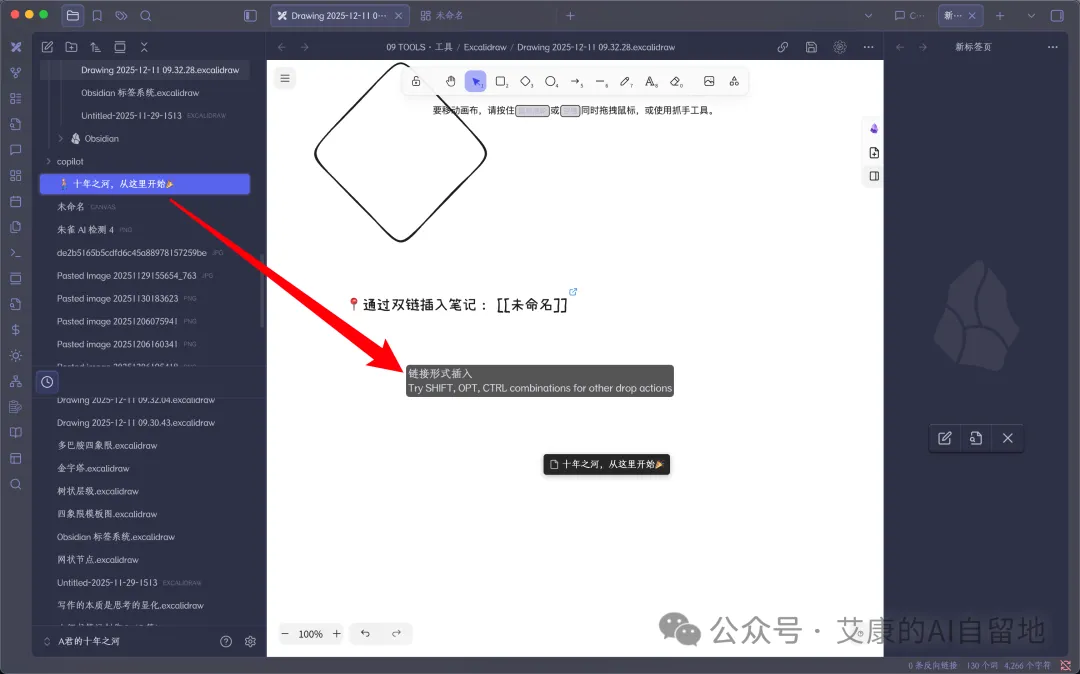Image resolution: width=1080 pixels, height=674 pixels.
Task: Toggle the canvas lock tool icon
Action: coord(416,81)
